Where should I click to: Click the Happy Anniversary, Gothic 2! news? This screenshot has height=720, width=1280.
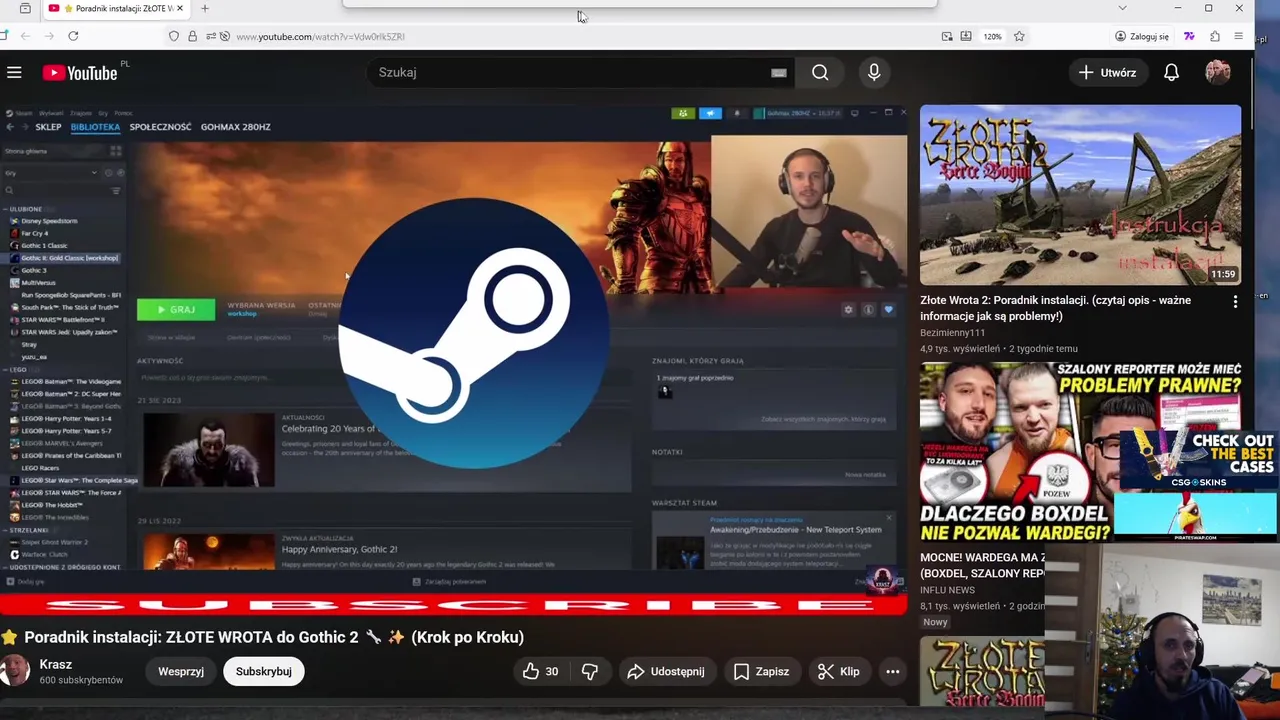(339, 549)
